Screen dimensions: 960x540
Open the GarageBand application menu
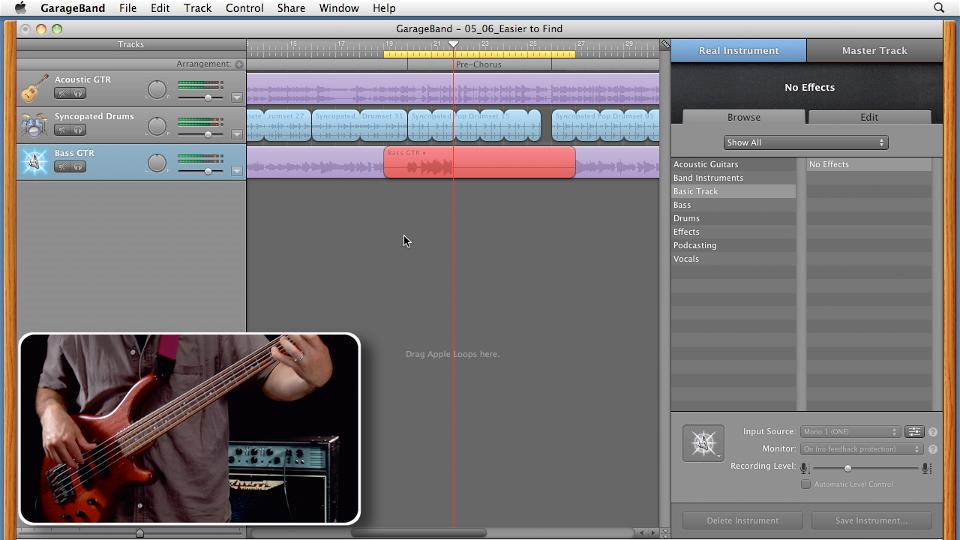(73, 8)
